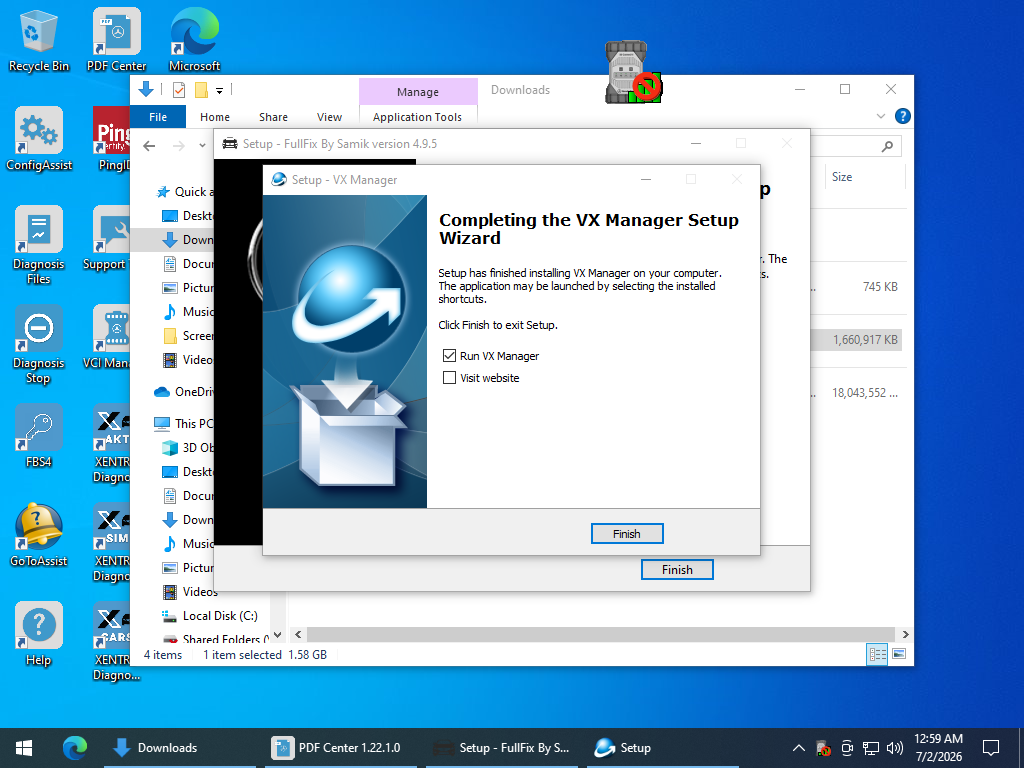Select the 1,660,917 KB file row

(856, 340)
